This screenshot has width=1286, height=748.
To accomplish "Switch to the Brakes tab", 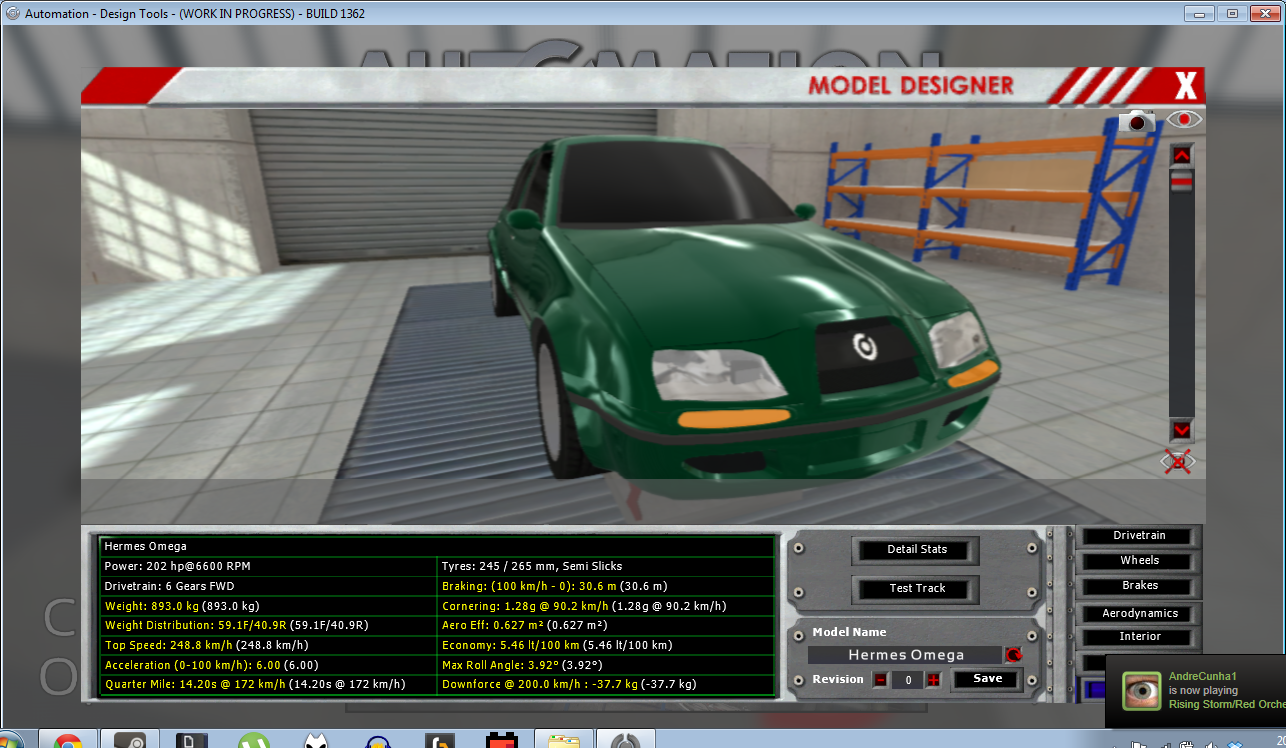I will pyautogui.click(x=1139, y=586).
